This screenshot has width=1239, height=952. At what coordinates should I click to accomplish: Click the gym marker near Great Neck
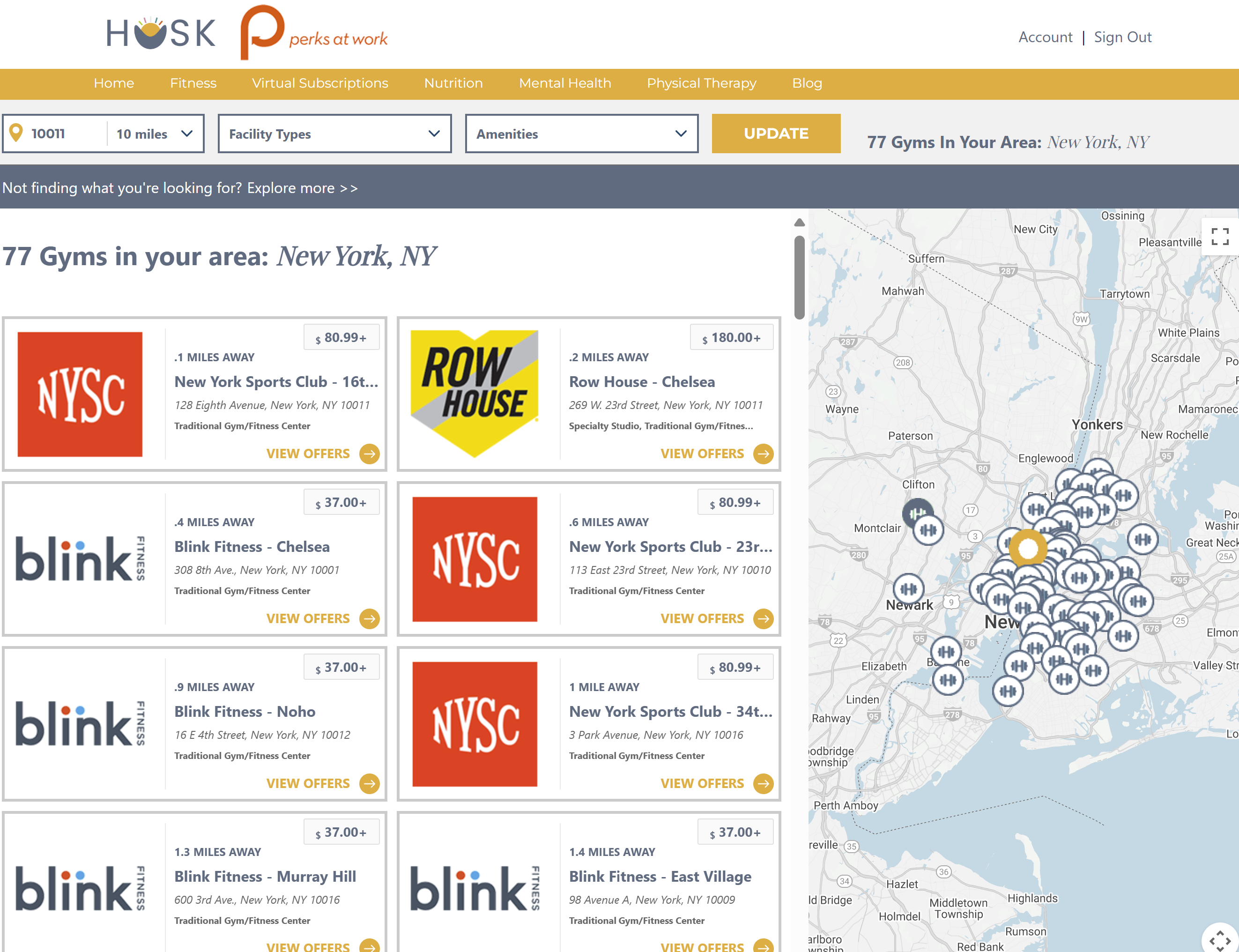click(x=1142, y=539)
